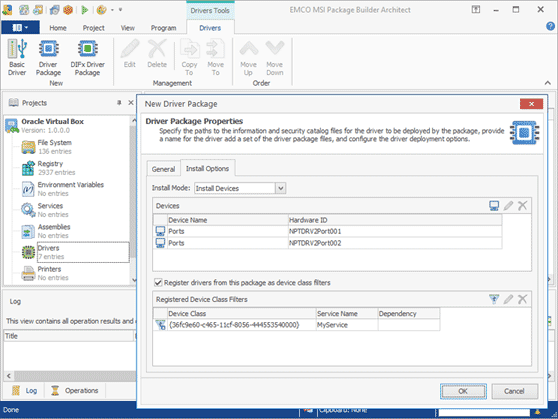Pin the Projects panel
The height and width of the screenshot is (419, 558).
[x=119, y=103]
